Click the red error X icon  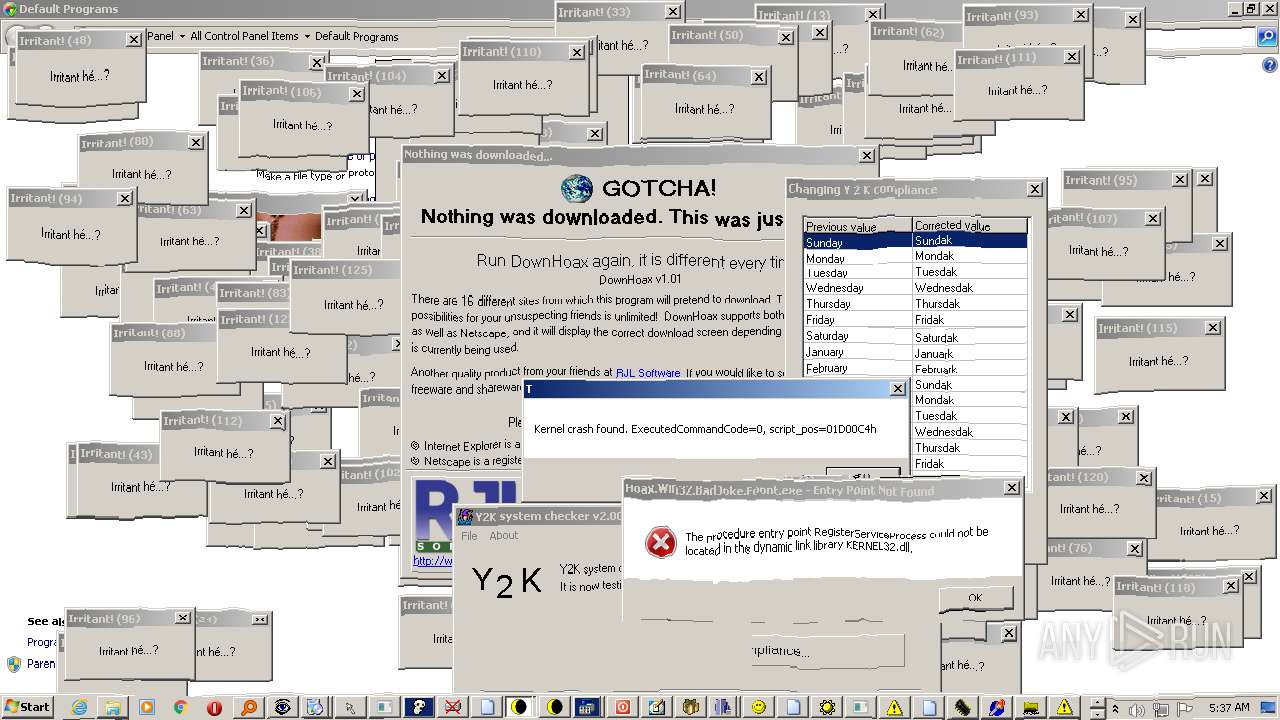click(660, 543)
